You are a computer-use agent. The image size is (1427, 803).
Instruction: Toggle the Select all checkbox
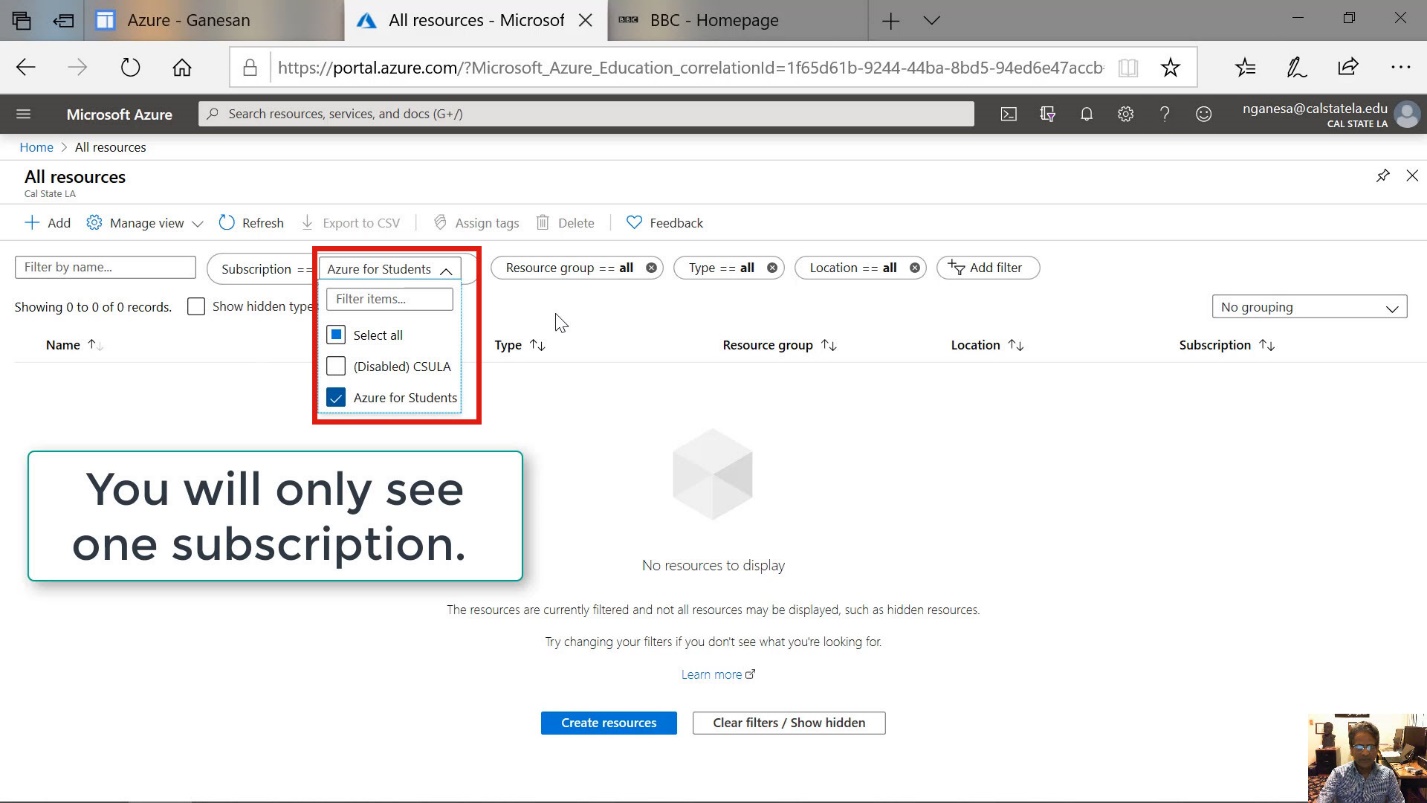(336, 335)
